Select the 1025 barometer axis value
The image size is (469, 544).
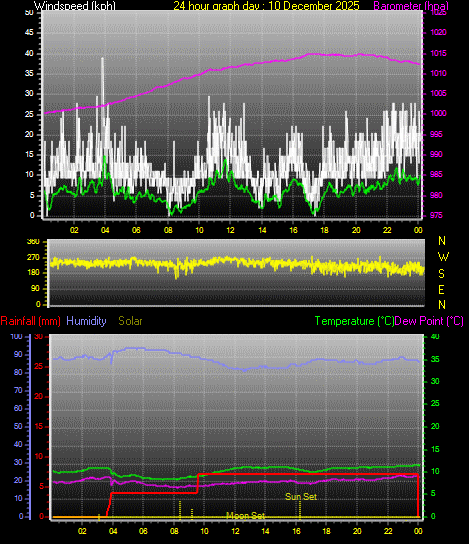(x=438, y=13)
